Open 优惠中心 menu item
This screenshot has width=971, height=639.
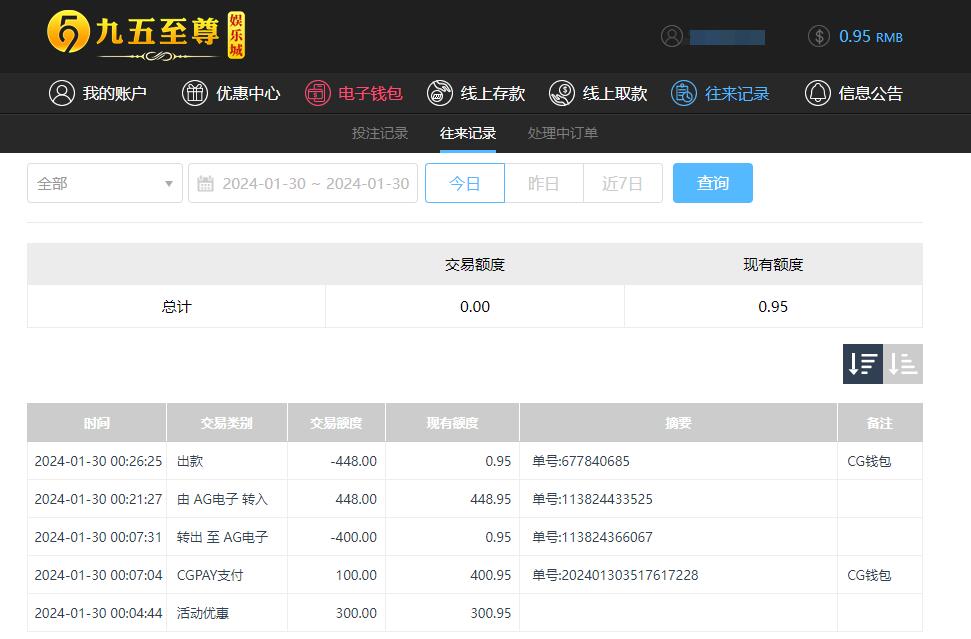(x=230, y=93)
